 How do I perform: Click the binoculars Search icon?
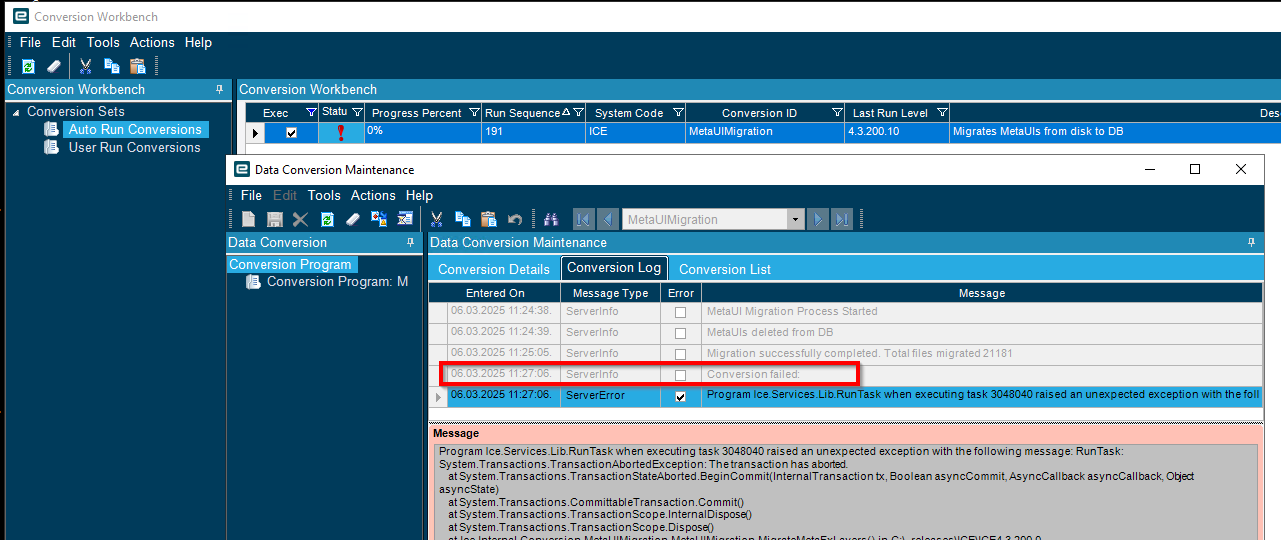pyautogui.click(x=550, y=219)
